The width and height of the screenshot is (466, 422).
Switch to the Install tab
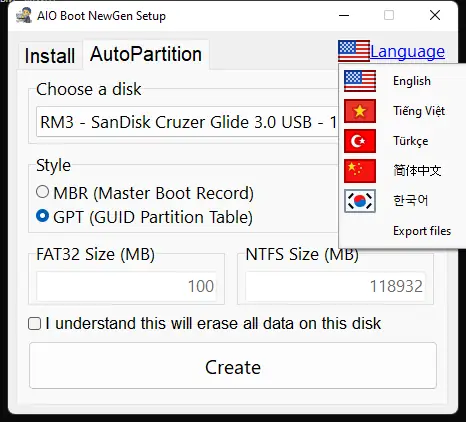pos(50,55)
